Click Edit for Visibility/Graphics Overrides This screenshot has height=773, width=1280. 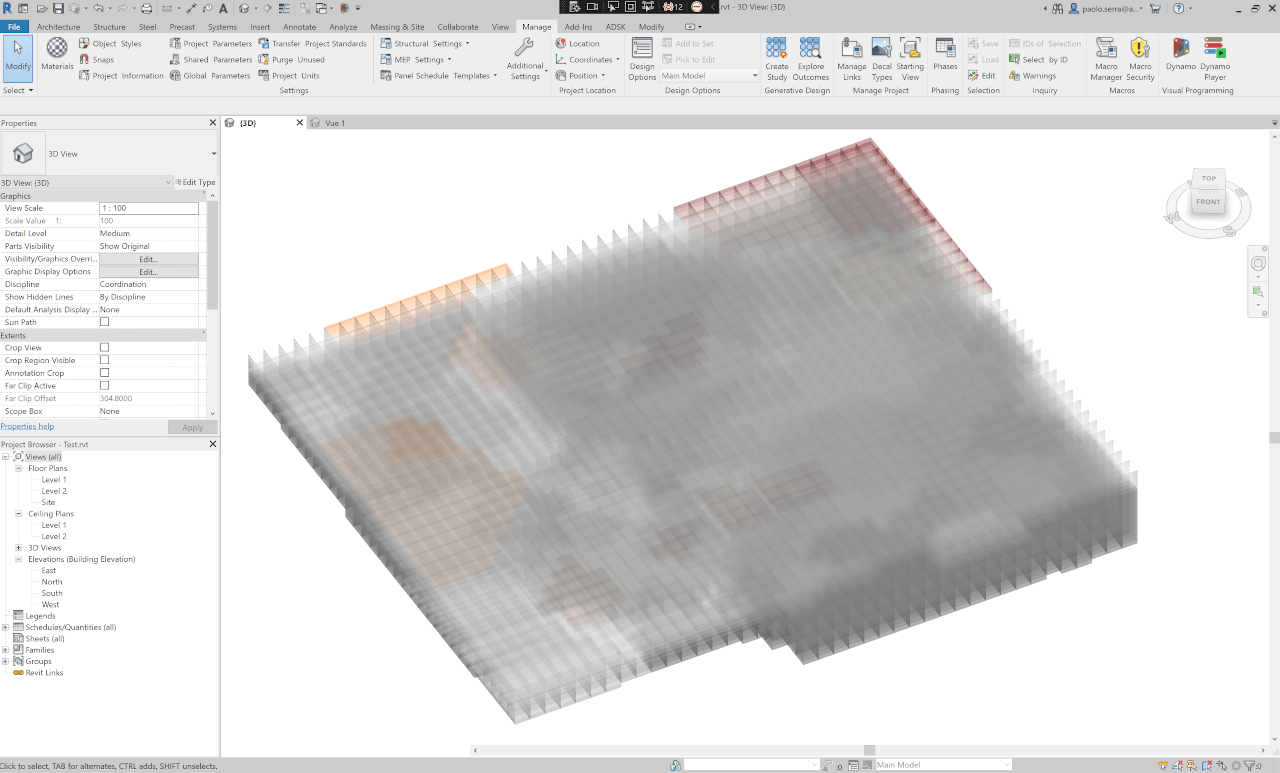[x=148, y=259]
